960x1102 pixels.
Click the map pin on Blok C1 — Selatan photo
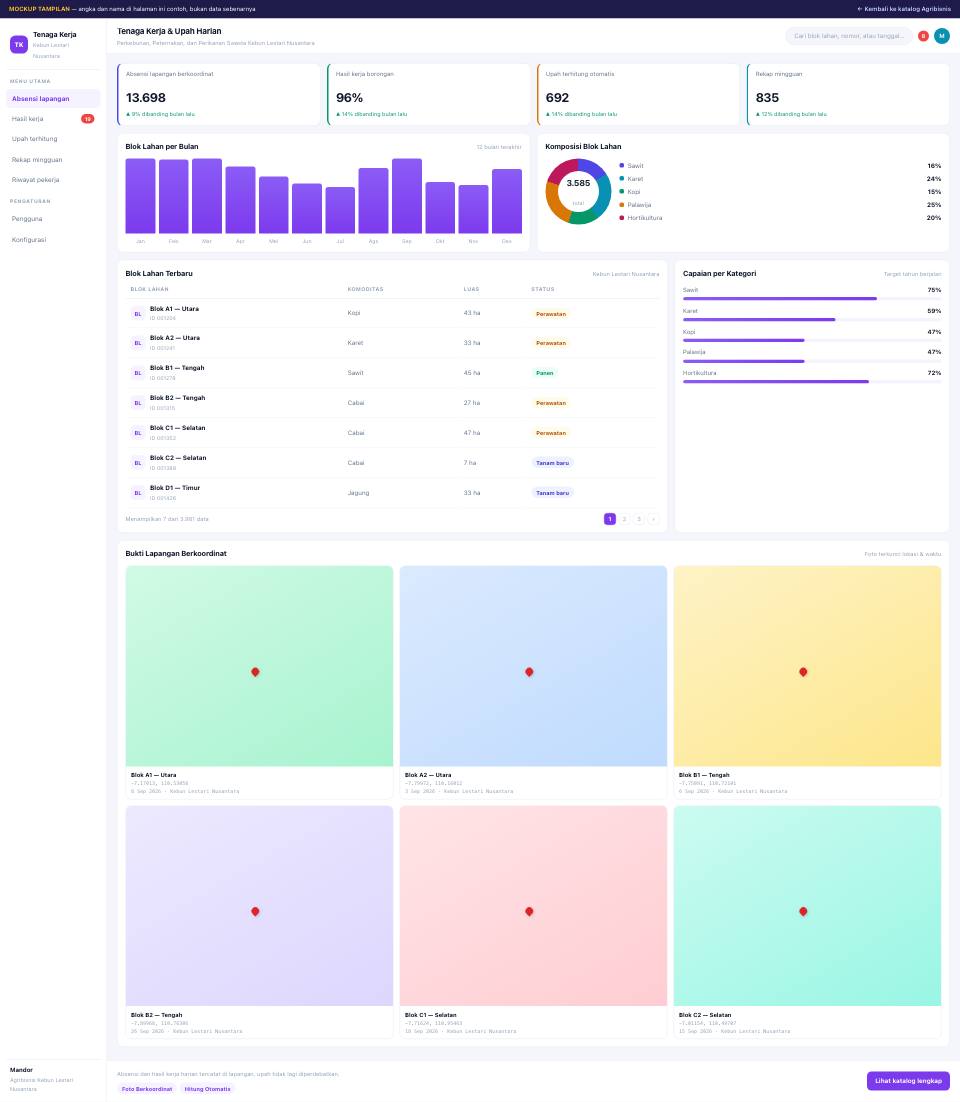pos(529,912)
